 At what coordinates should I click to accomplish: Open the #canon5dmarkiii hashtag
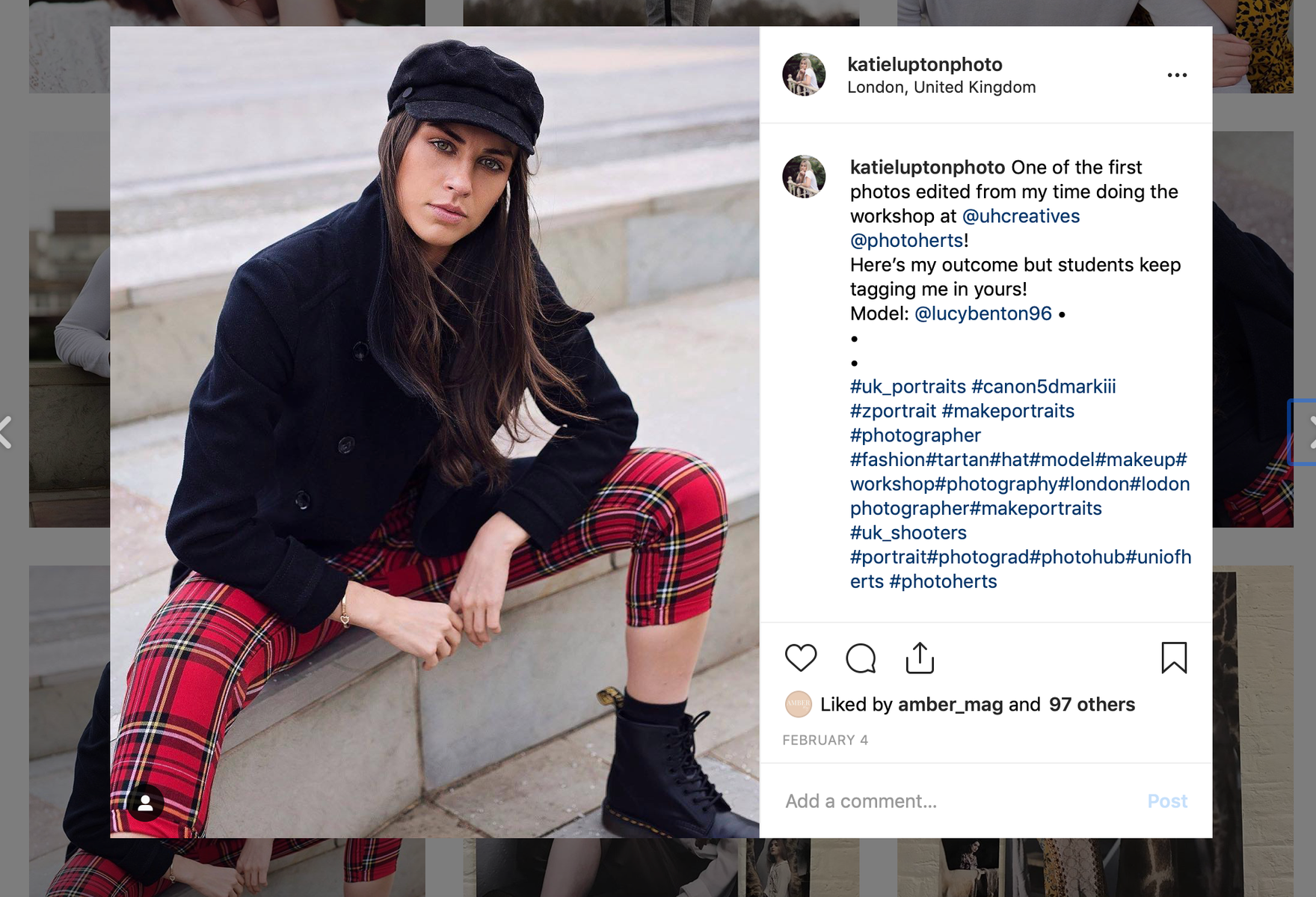[1043, 387]
